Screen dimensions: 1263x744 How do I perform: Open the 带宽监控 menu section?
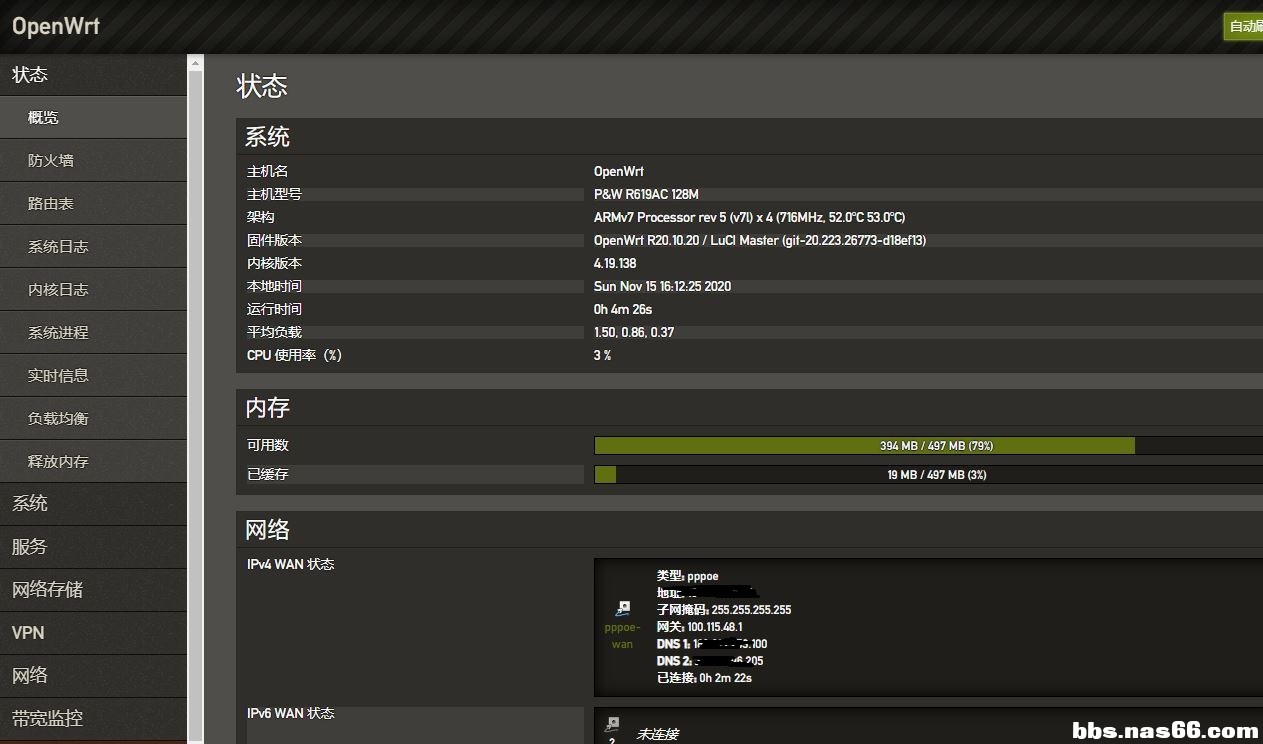pyautogui.click(x=47, y=719)
